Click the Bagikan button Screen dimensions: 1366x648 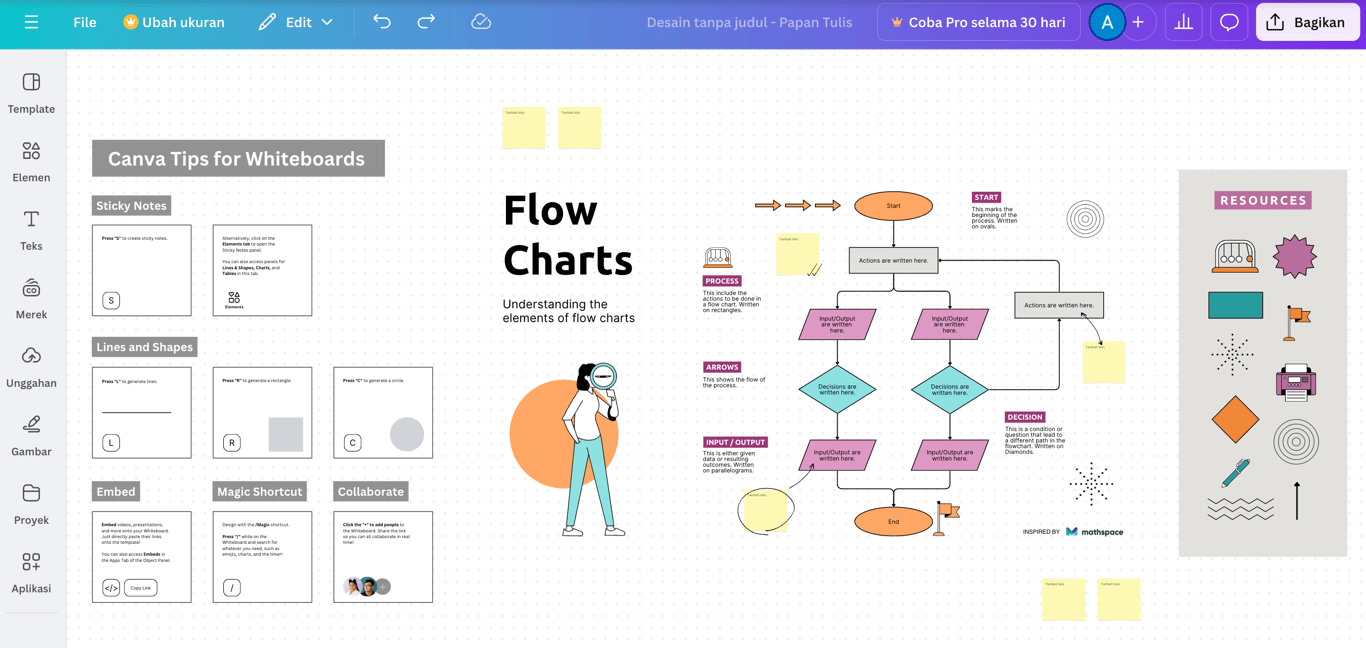[x=1307, y=21]
